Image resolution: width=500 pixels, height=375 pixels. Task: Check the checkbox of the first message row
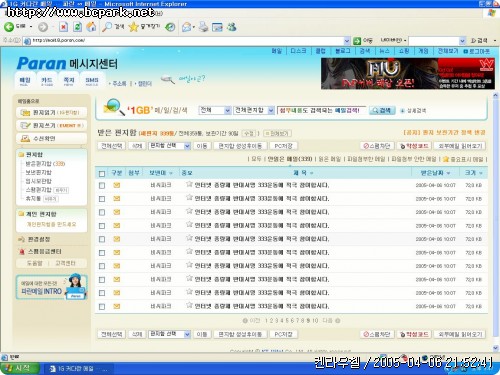(102, 185)
